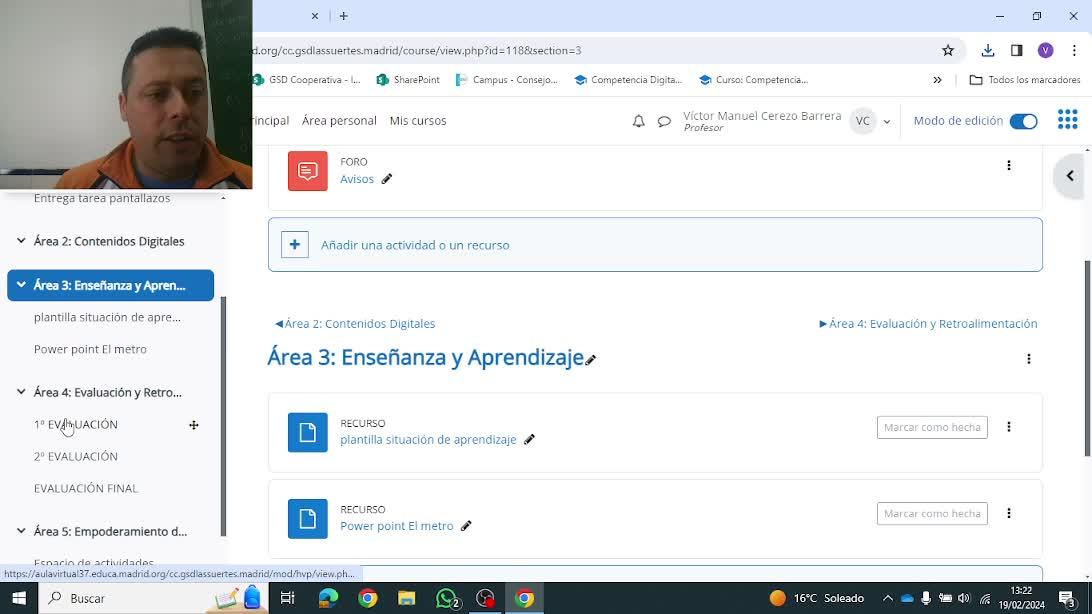The height and width of the screenshot is (614, 1092).
Task: Open user menu dropdown arrow
Action: (x=887, y=121)
